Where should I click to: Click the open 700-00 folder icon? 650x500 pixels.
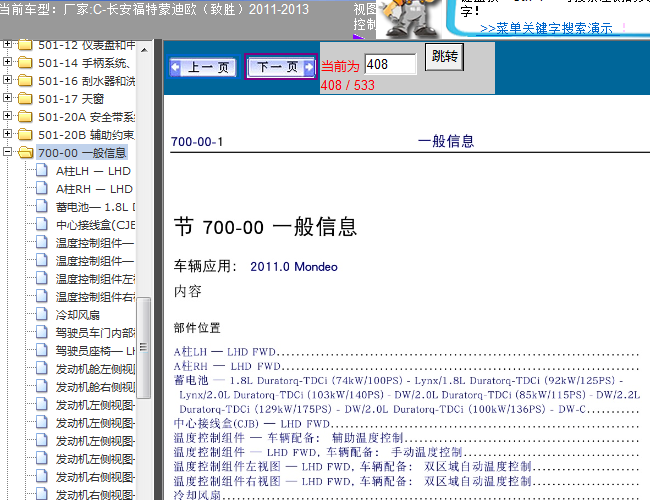25,153
